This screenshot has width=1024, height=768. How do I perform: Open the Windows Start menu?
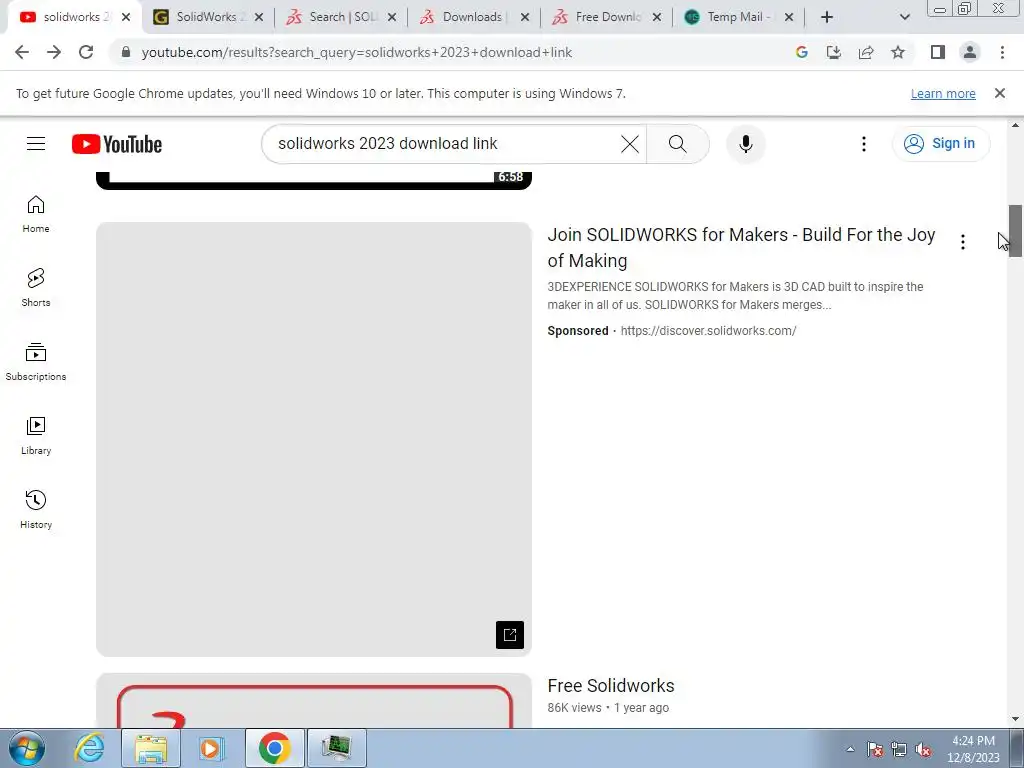point(27,748)
